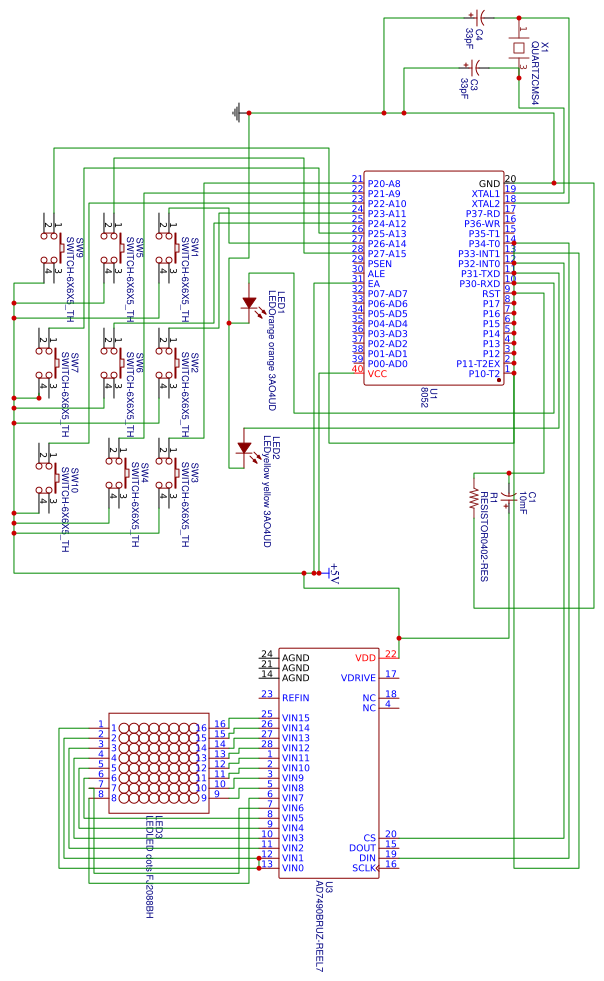Screen dimensions: 604x981
Task: Click the RESISTOR0402-RES value label
Action: coord(484,537)
